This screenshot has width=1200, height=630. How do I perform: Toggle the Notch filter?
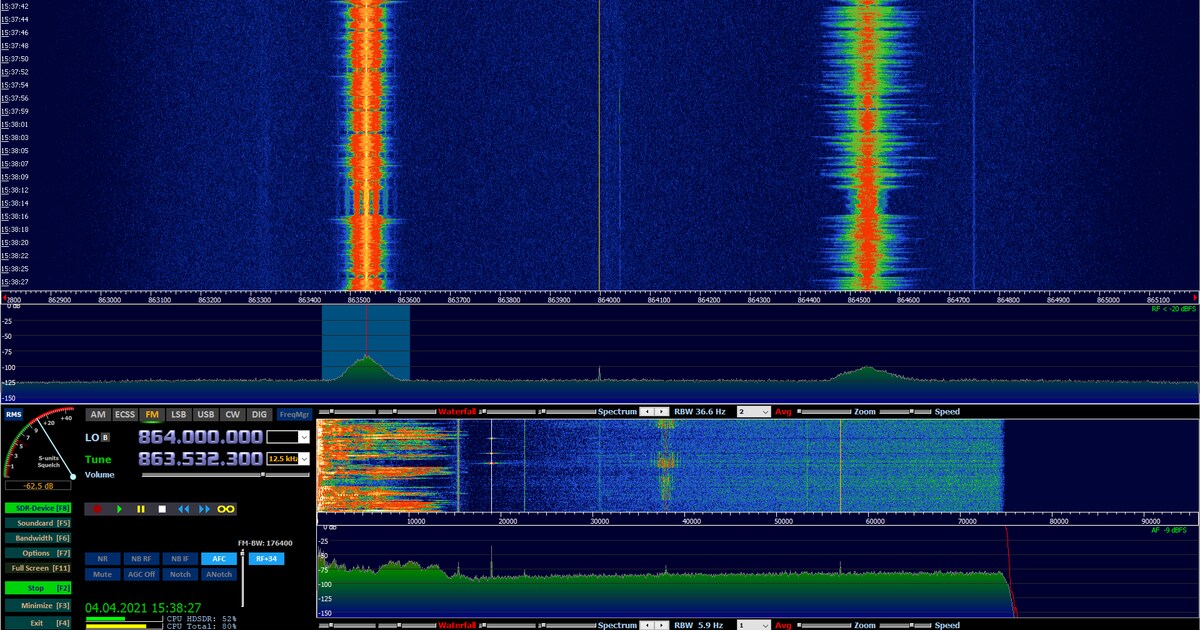(x=179, y=574)
